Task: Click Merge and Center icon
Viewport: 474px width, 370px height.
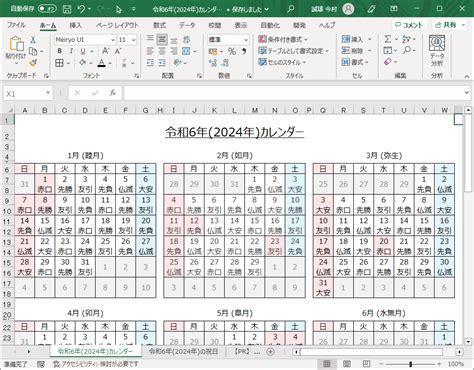Action: (186, 51)
